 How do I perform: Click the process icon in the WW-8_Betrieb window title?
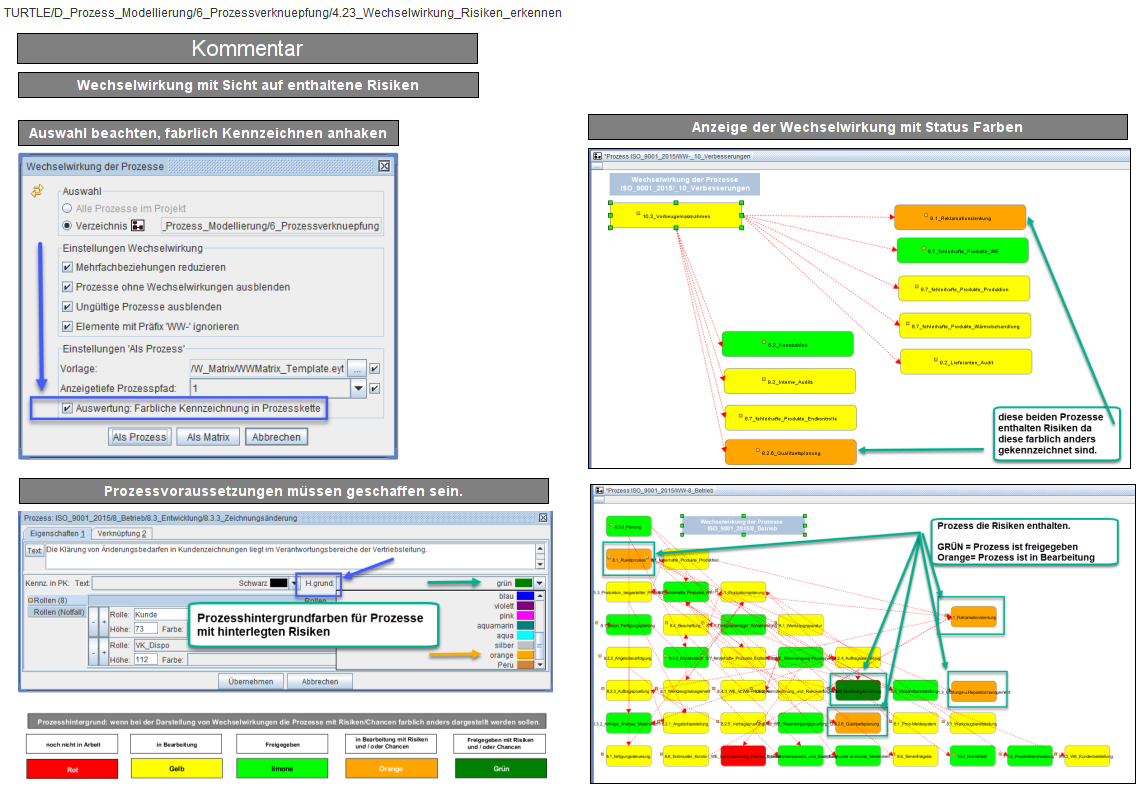[599, 491]
